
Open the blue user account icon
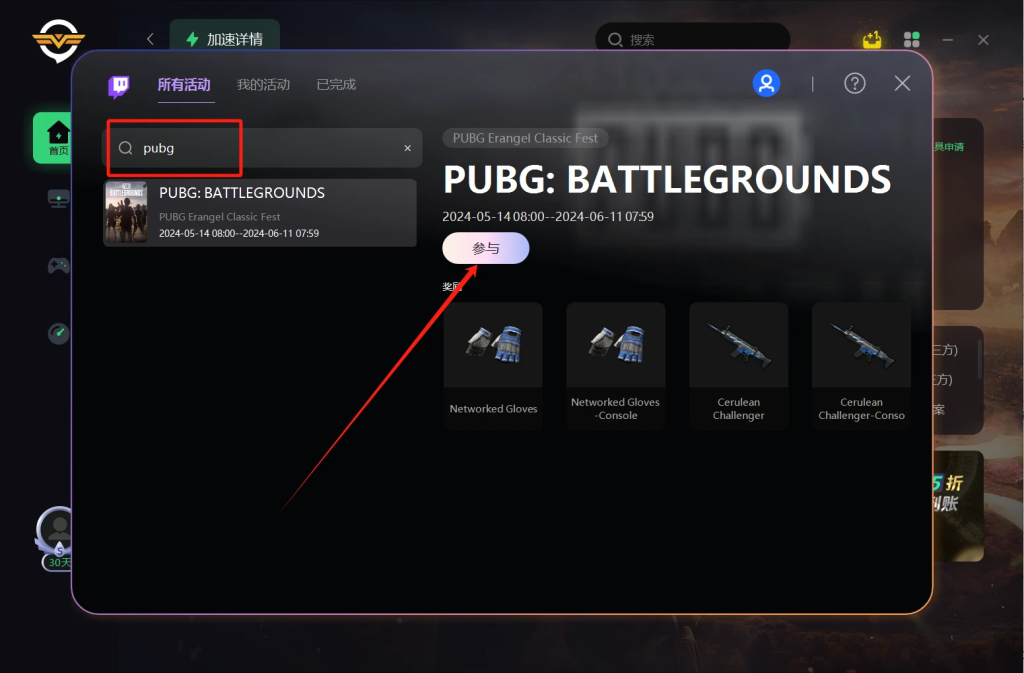coord(766,83)
